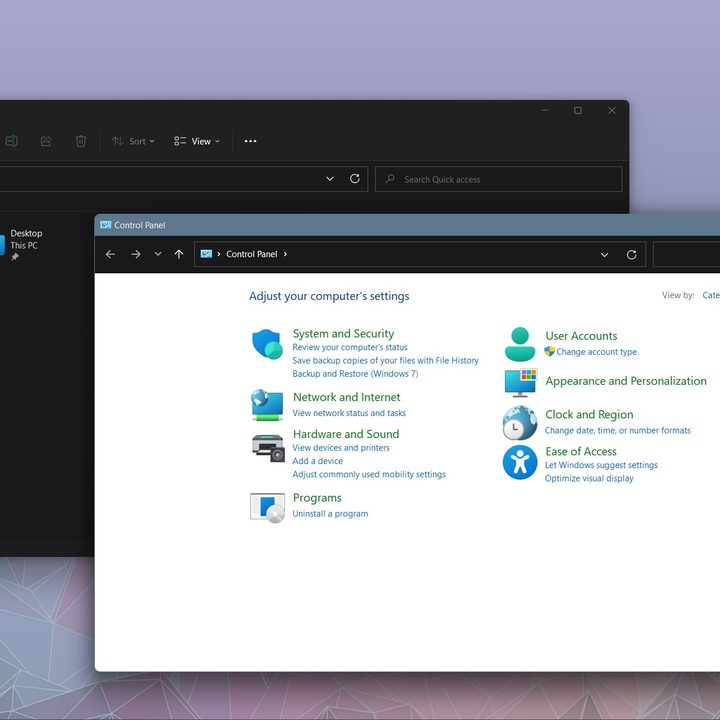
Task: Click the Control Panel address bar icon
Action: coord(206,254)
